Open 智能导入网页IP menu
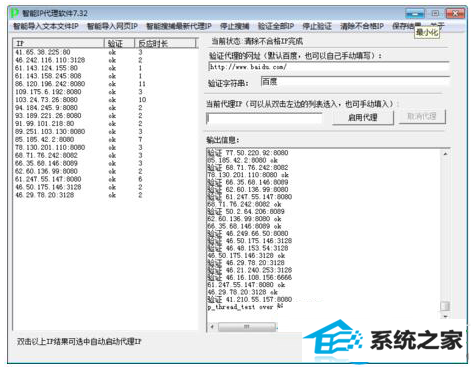The image size is (471, 367). point(112,26)
